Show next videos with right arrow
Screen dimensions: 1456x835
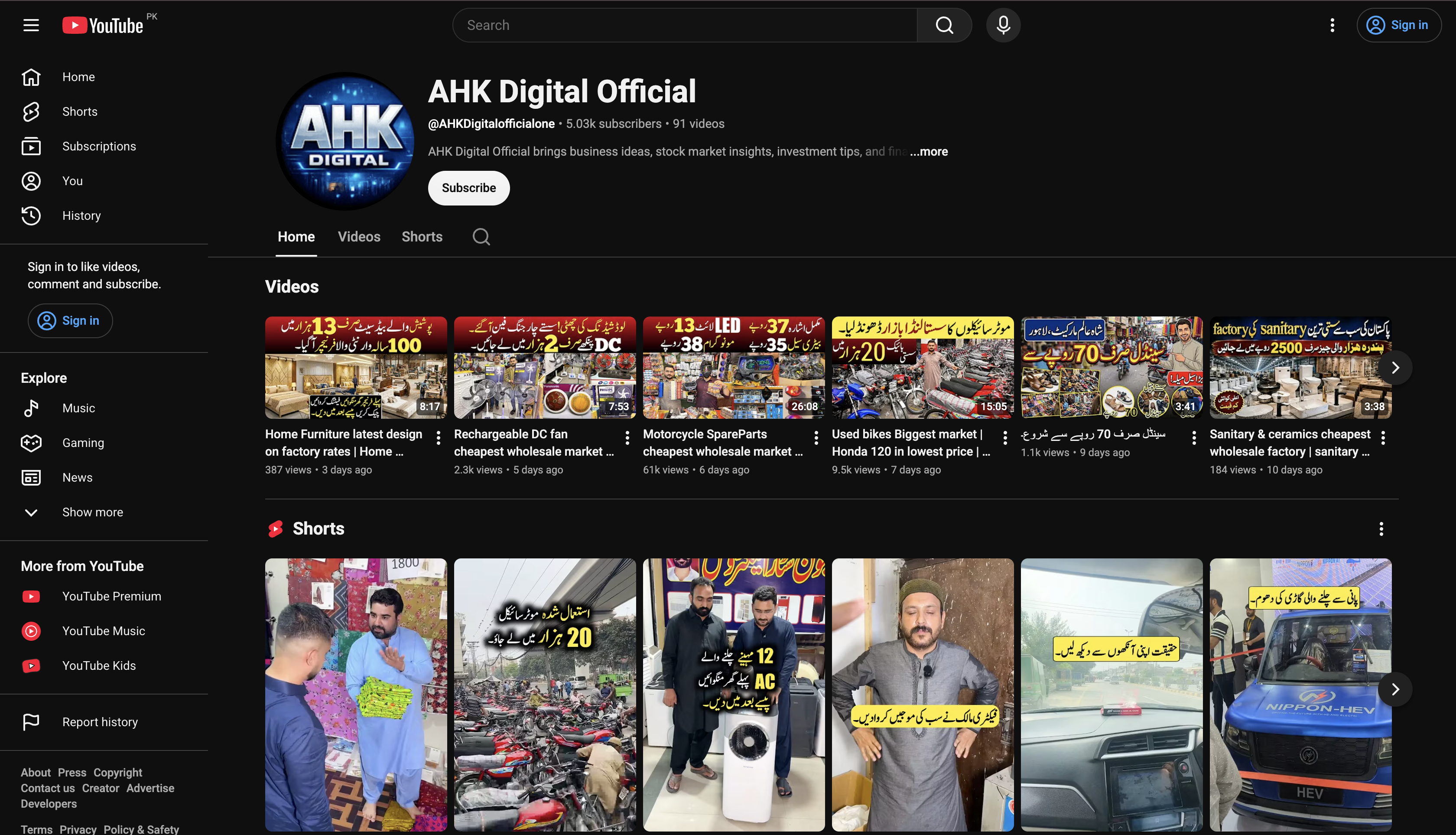(x=1395, y=368)
